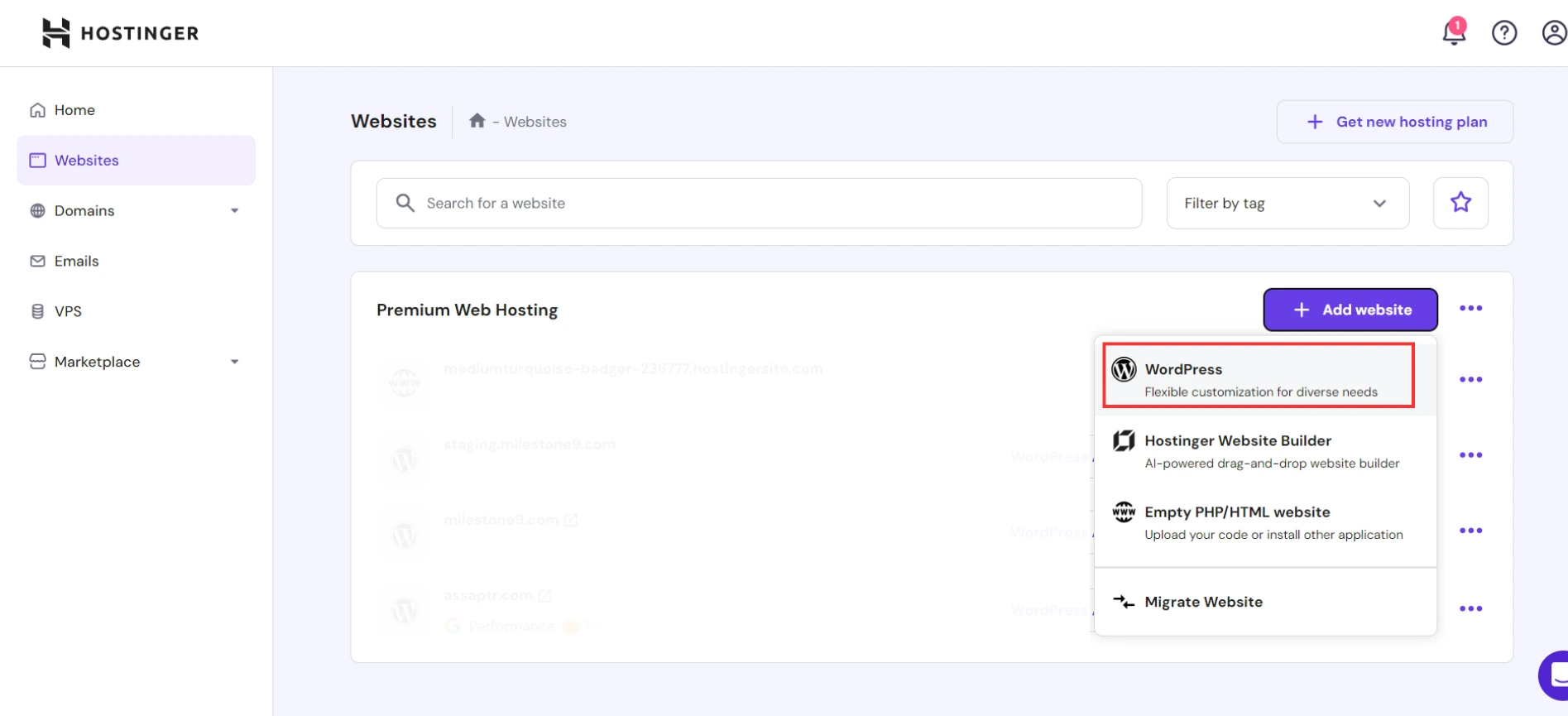
Task: Open Emails in the sidebar
Action: click(137, 262)
